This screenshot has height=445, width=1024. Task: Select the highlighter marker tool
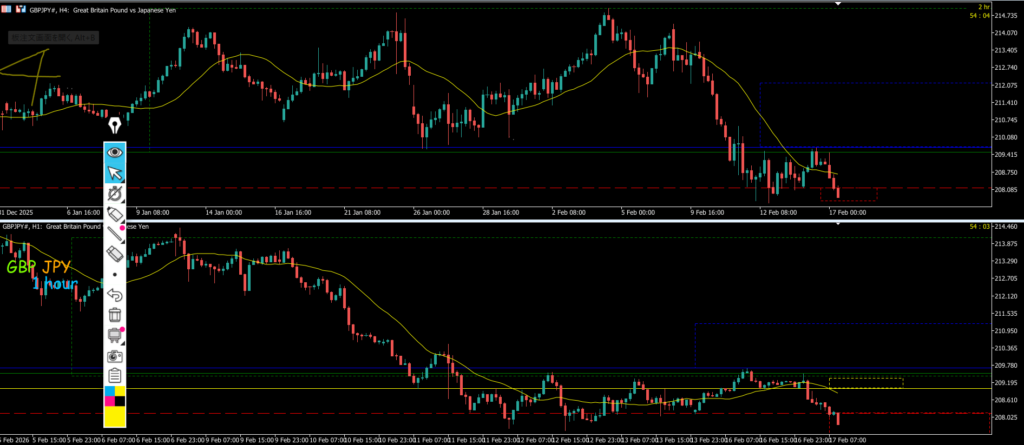click(115, 214)
